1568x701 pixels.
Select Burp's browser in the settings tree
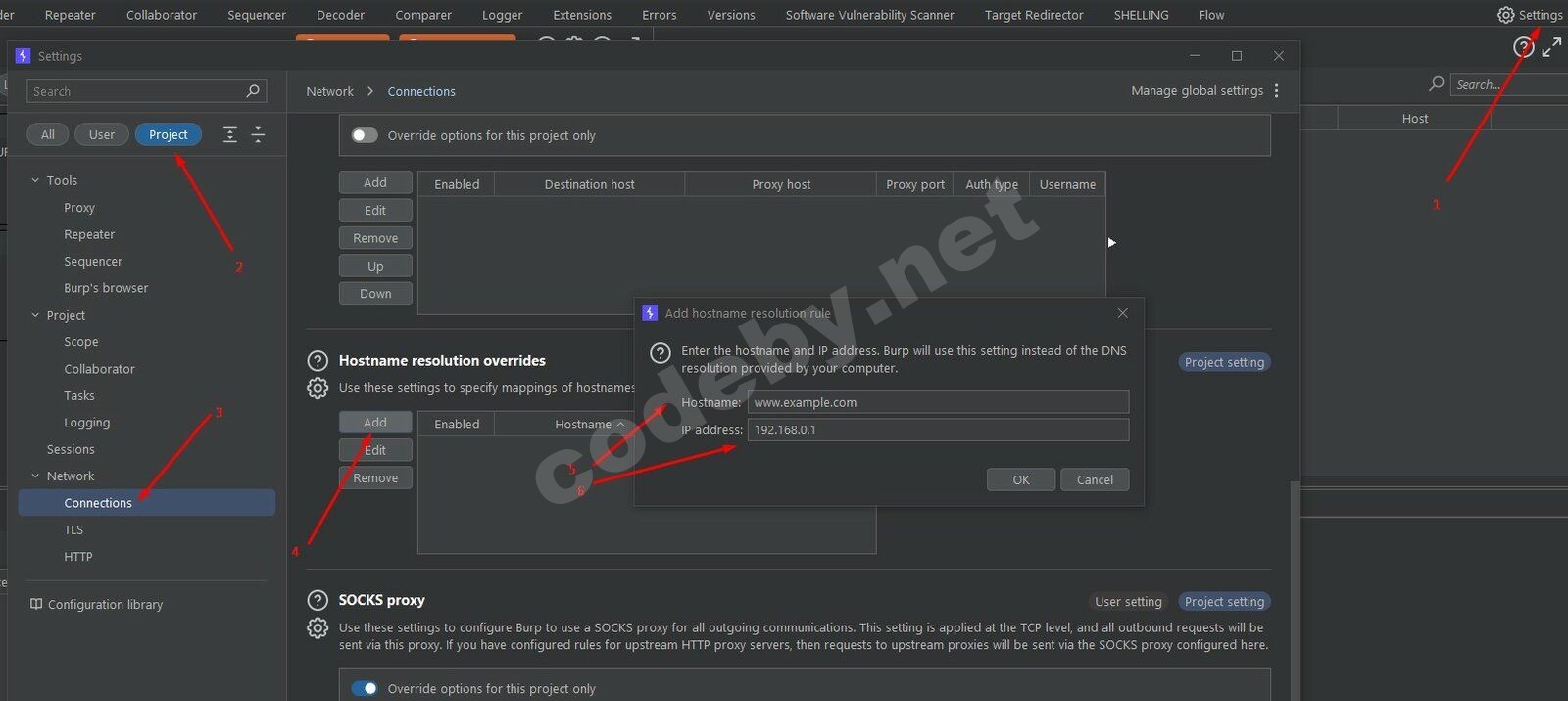click(x=106, y=288)
